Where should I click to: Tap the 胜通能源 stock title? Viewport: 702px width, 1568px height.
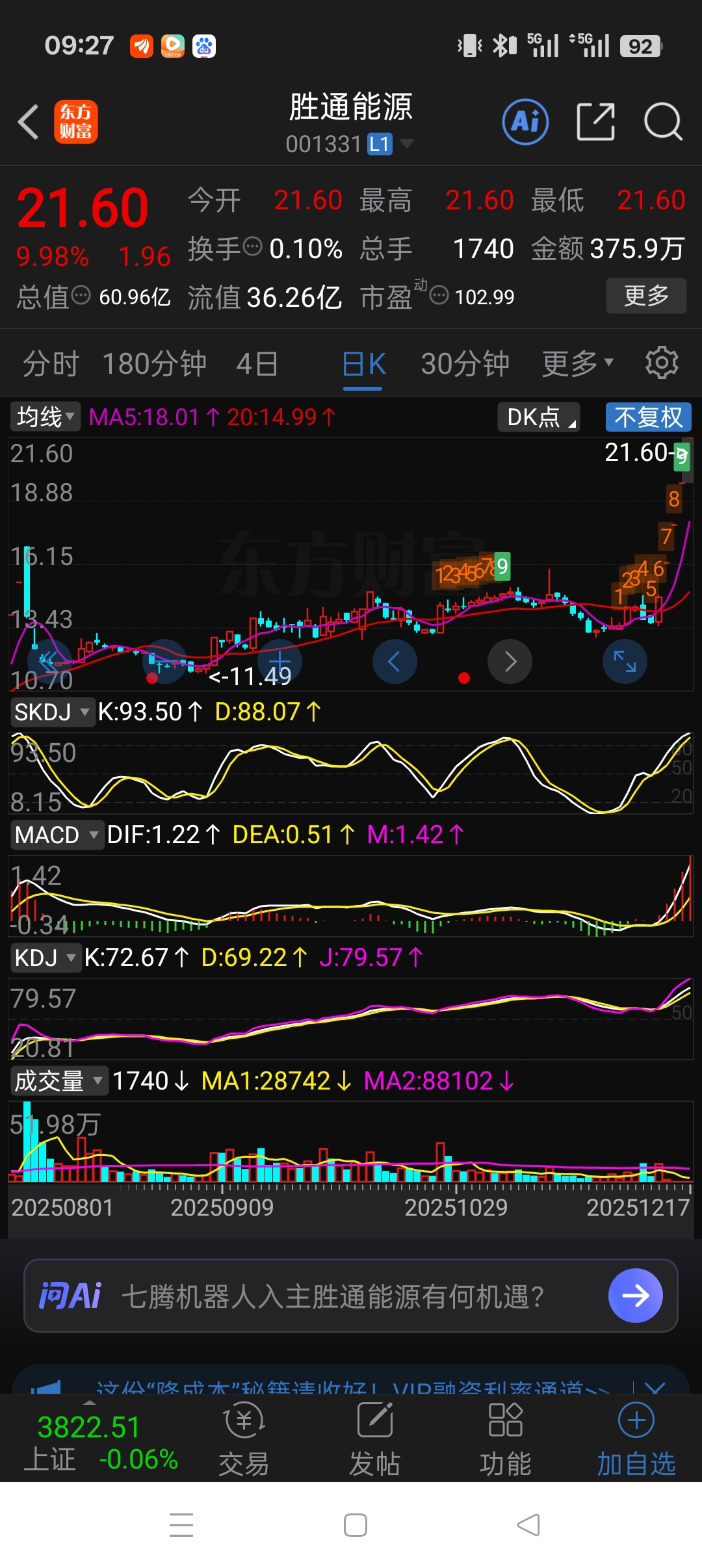click(351, 107)
